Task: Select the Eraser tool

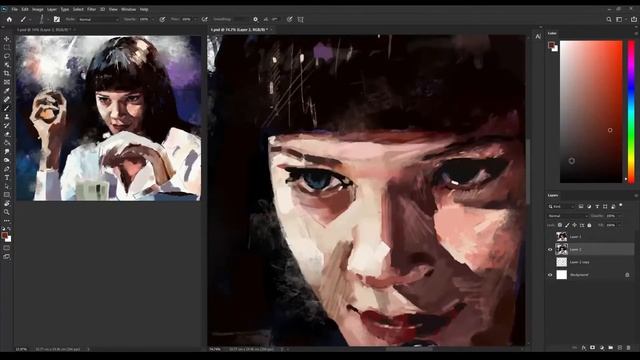Action: pos(7,134)
